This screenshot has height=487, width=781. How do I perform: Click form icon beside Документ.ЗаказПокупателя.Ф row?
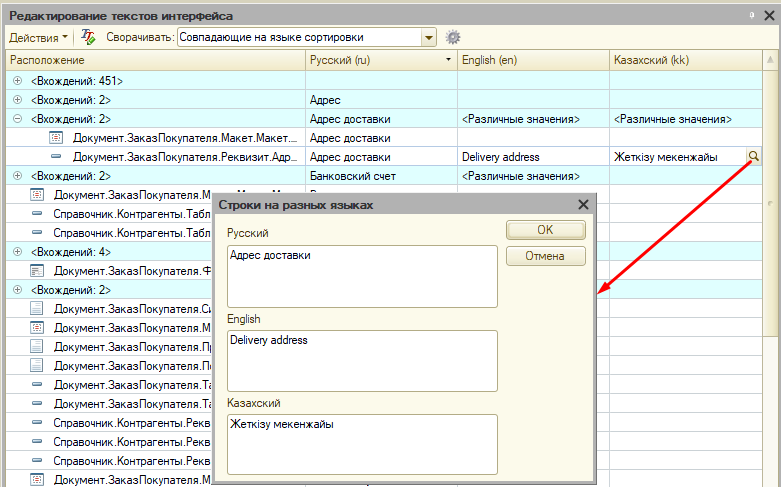coord(37,270)
